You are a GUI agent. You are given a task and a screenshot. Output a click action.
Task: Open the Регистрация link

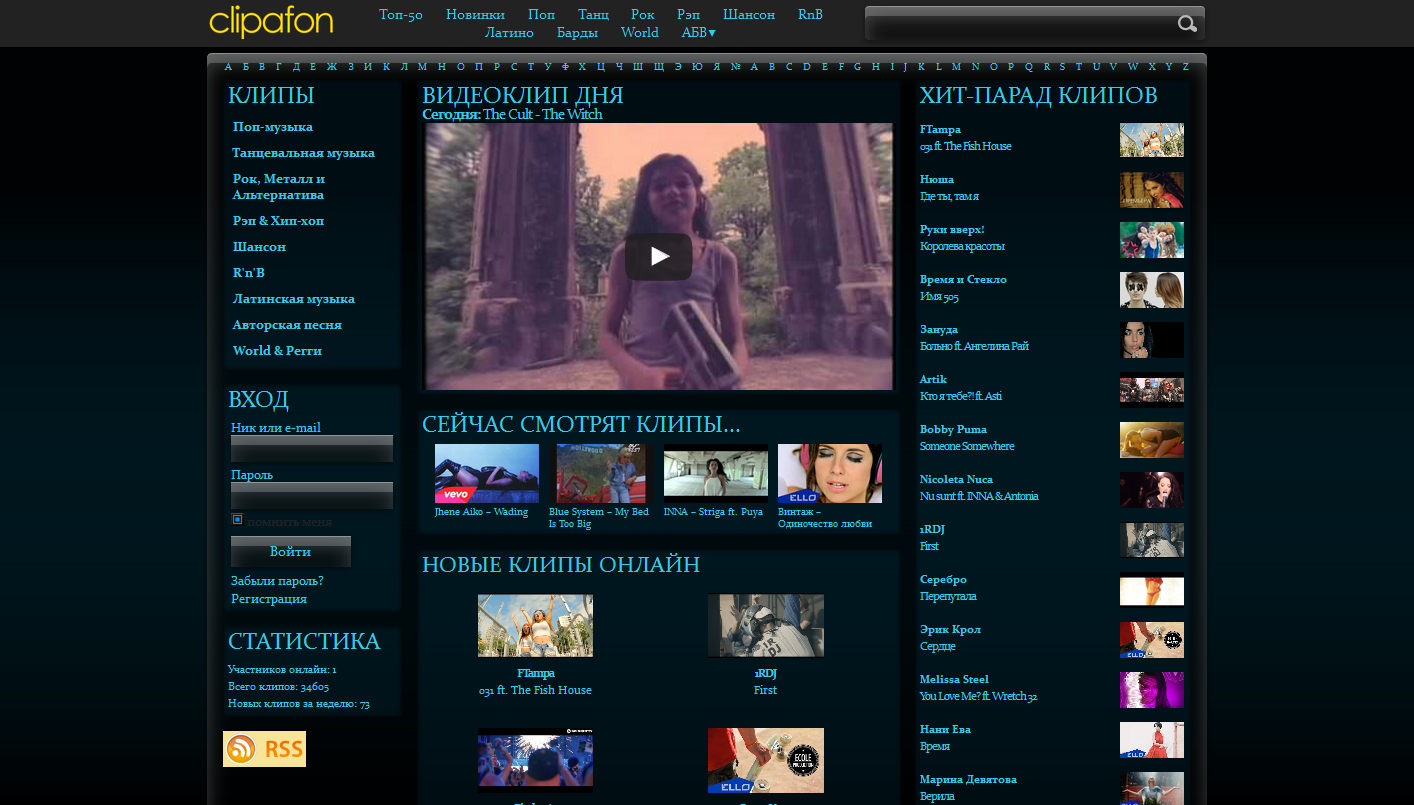(x=269, y=598)
